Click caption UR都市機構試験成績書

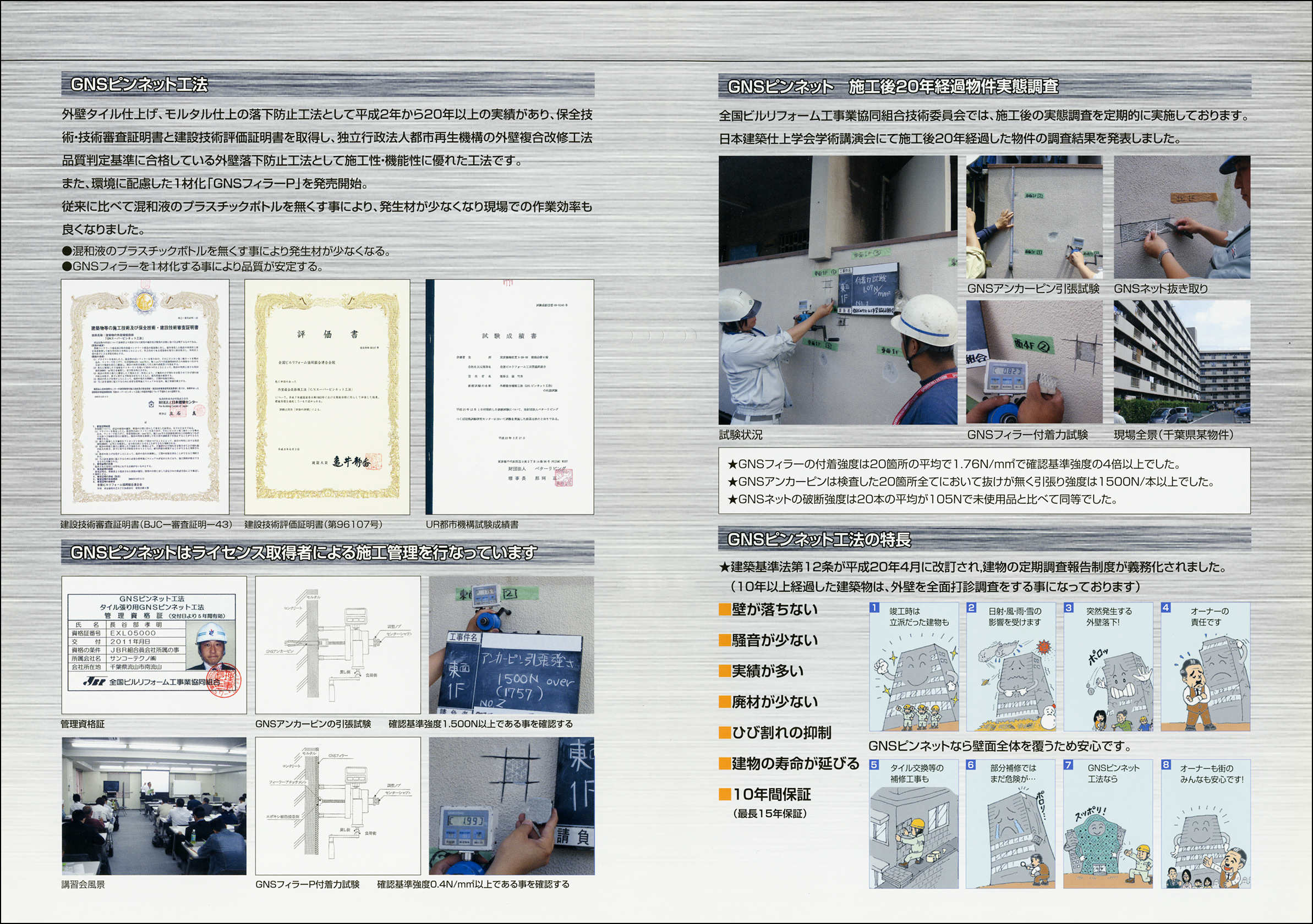click(472, 525)
